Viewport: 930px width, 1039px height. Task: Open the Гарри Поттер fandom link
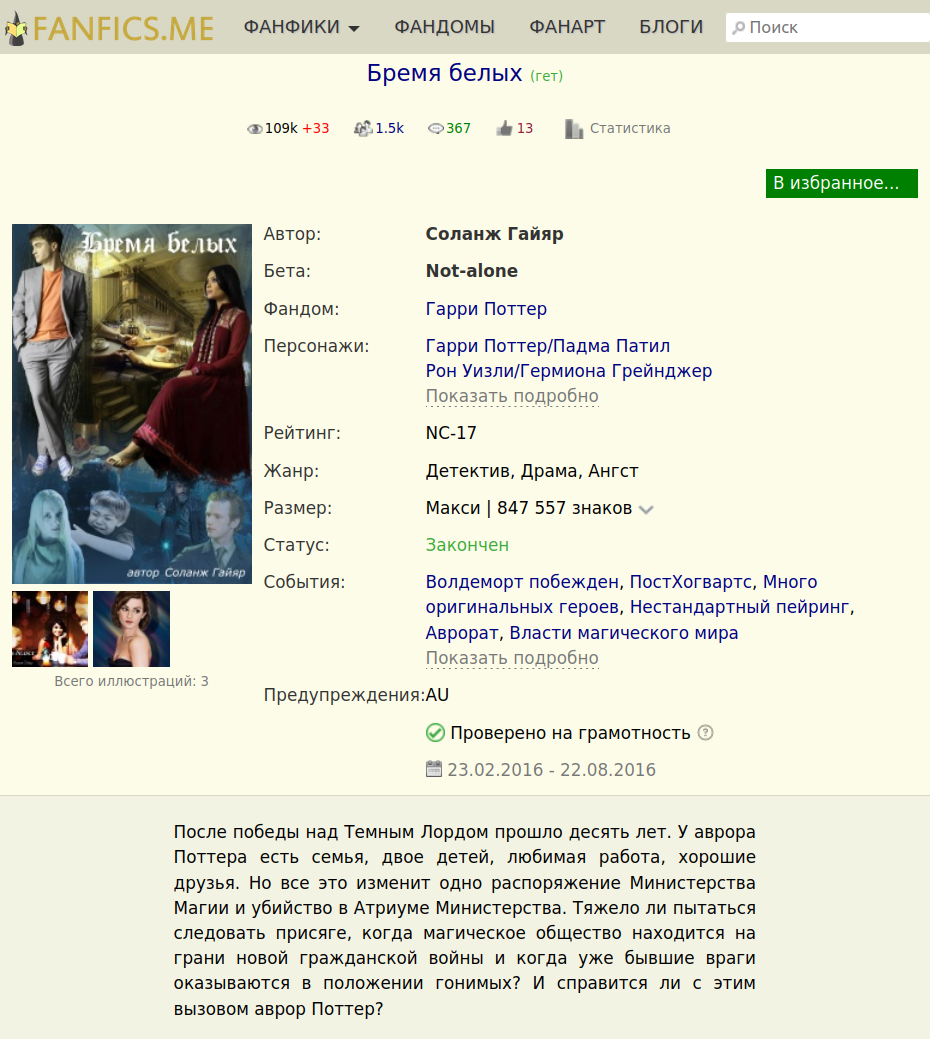486,309
